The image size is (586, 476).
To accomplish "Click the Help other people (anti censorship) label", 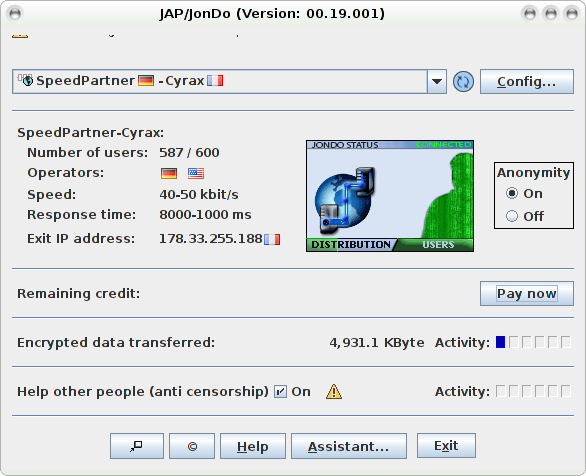I will (143, 392).
